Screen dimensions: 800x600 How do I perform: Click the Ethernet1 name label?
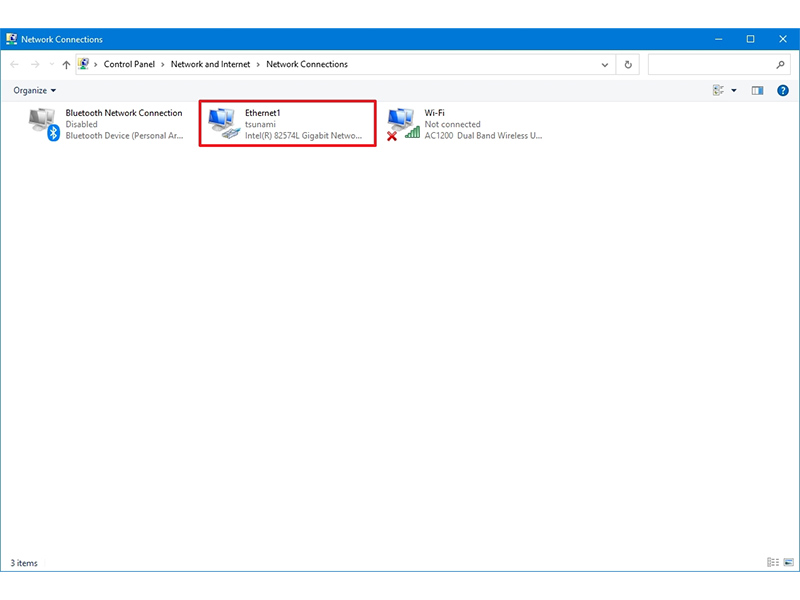coord(262,113)
